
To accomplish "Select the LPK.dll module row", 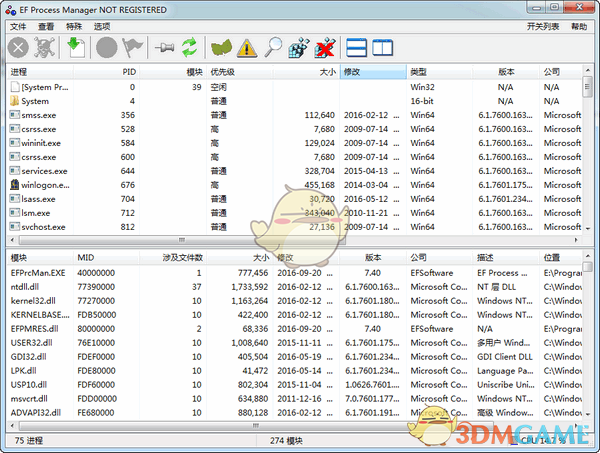I will coord(295,370).
